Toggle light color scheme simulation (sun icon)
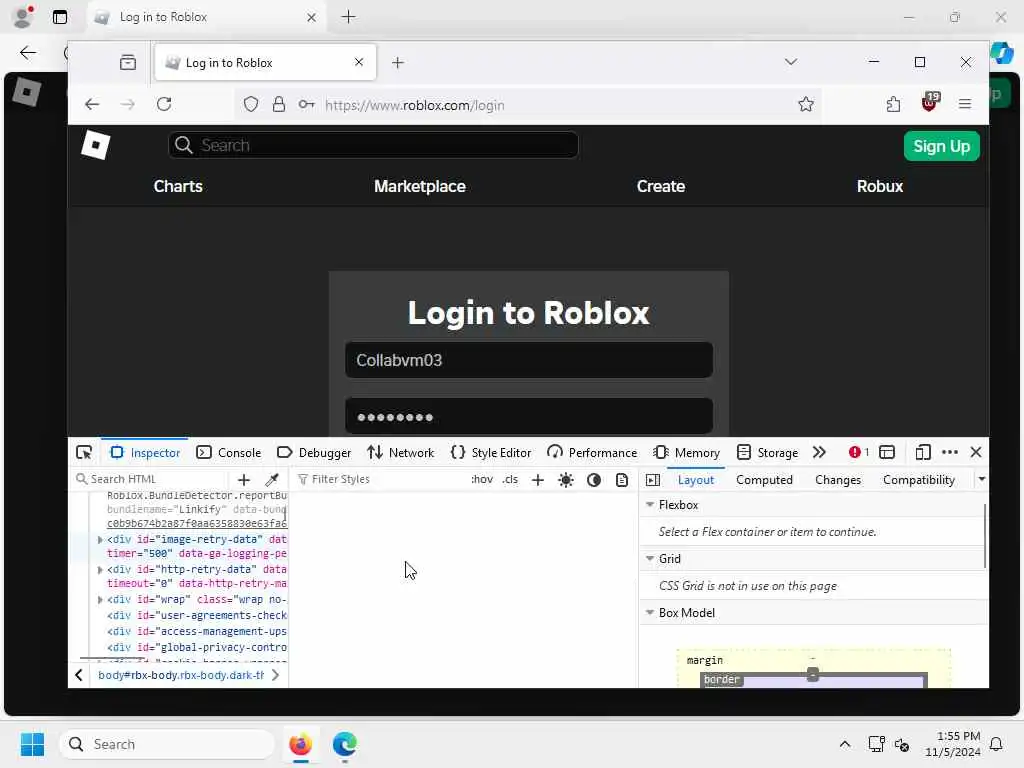Viewport: 1024px width, 768px height. point(566,480)
